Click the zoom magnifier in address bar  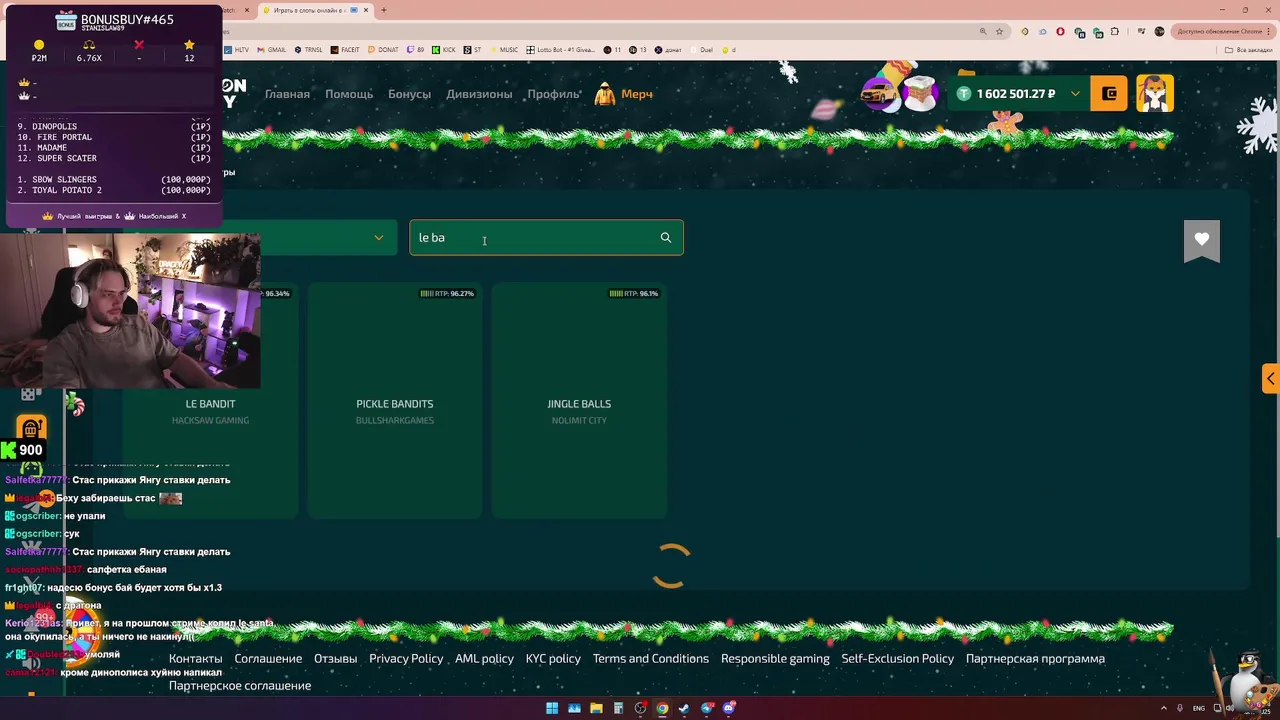983,31
